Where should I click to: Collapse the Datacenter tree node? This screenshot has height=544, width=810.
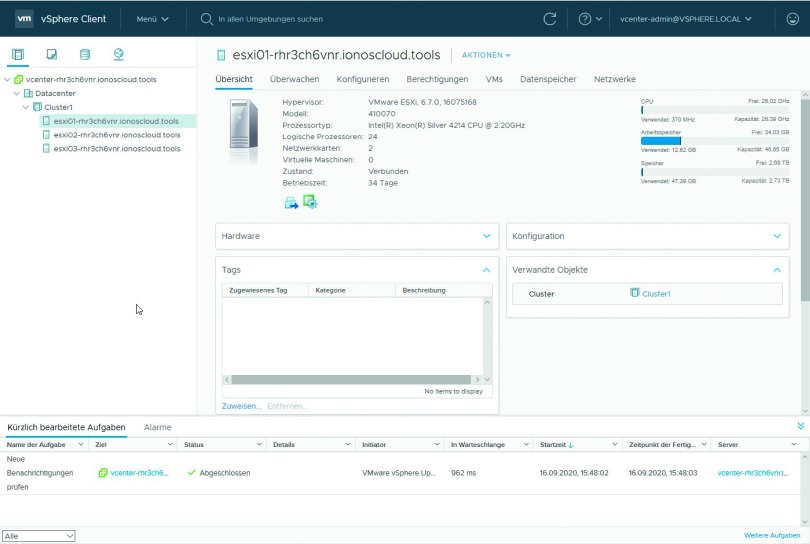(17, 94)
